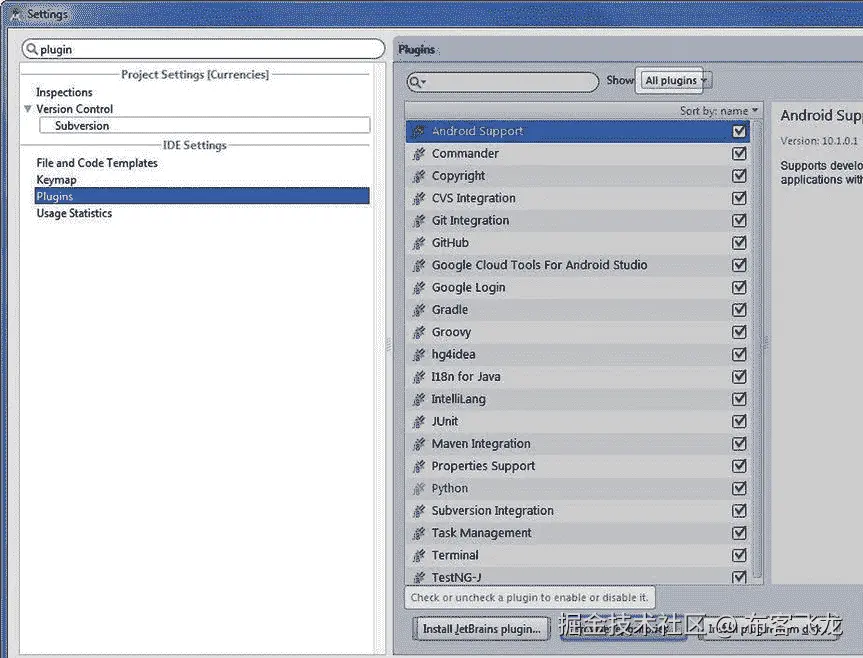
Task: Click the Google Login plugin icon
Action: coord(419,288)
